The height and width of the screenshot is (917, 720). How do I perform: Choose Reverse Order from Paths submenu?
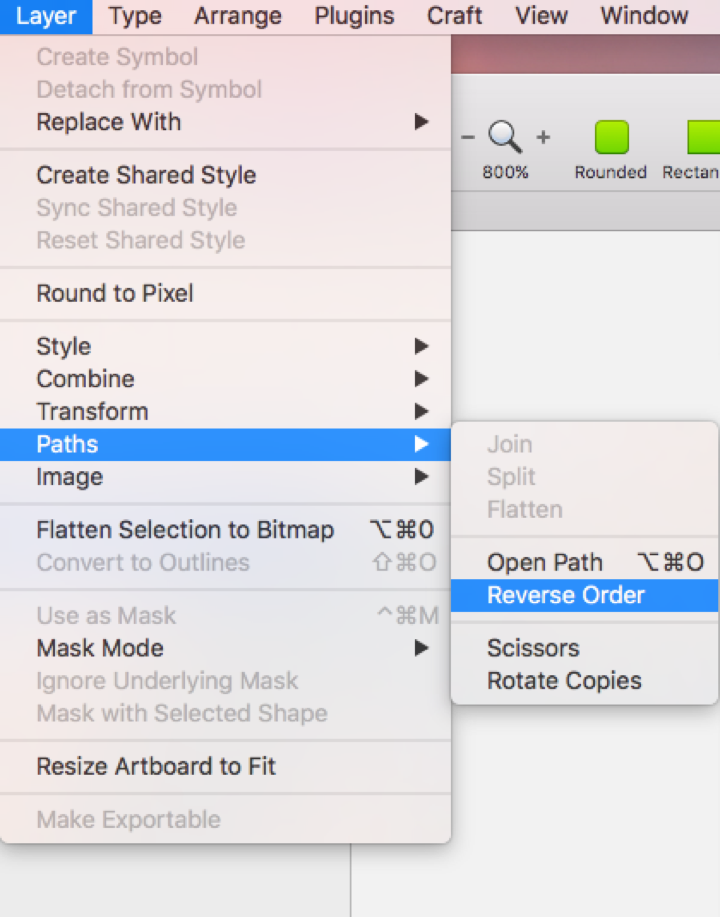point(566,596)
